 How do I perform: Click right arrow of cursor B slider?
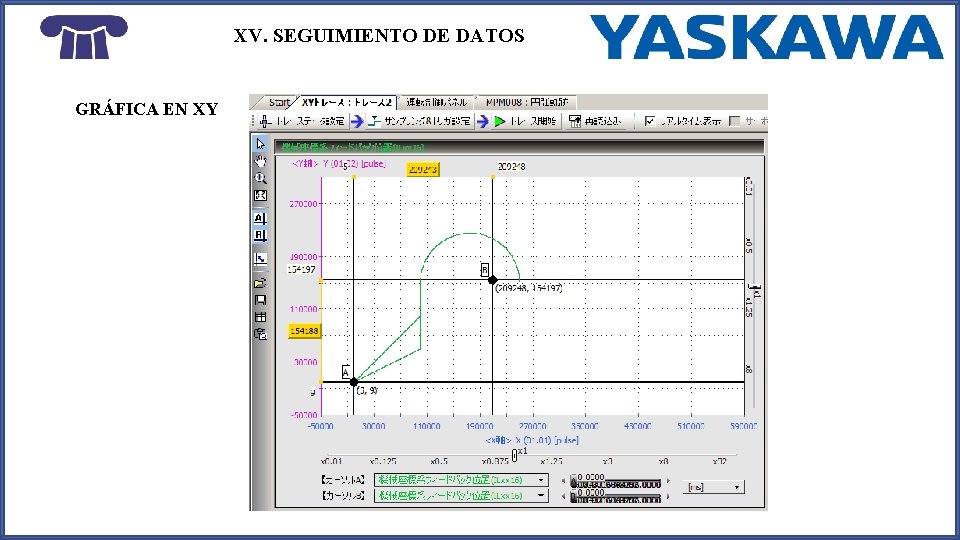668,497
